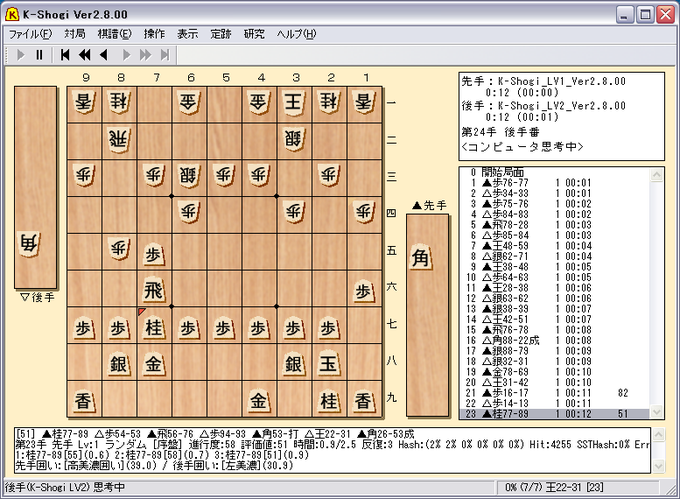Viewport: 680px width, 499px height.
Task: Select the opponent lance on square 9一
Action: pos(83,102)
